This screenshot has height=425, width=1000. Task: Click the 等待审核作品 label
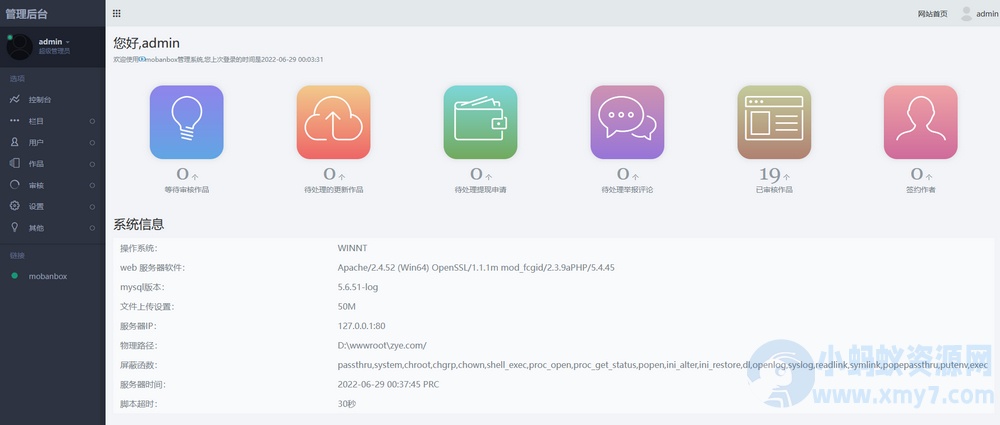point(186,190)
